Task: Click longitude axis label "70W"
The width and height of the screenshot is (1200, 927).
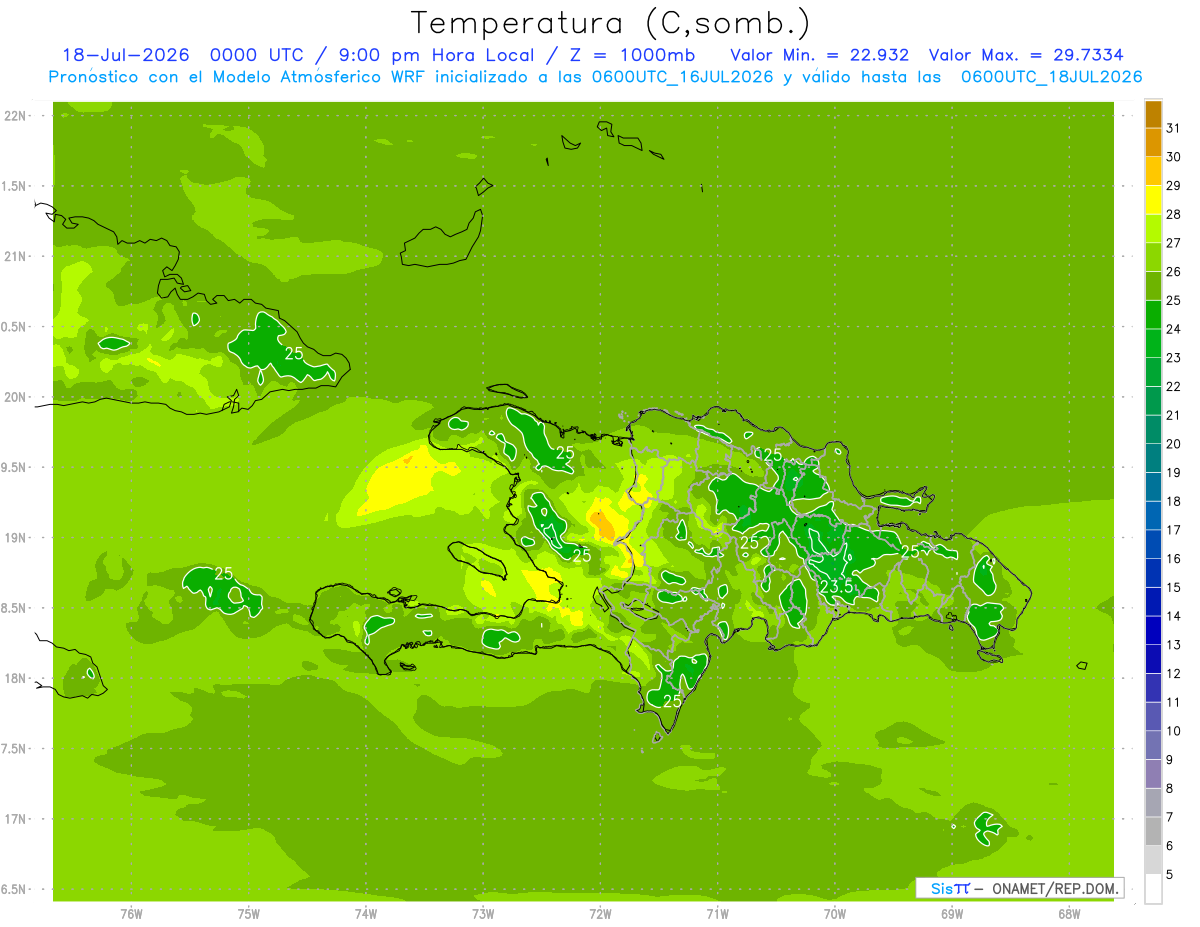Action: tap(835, 914)
